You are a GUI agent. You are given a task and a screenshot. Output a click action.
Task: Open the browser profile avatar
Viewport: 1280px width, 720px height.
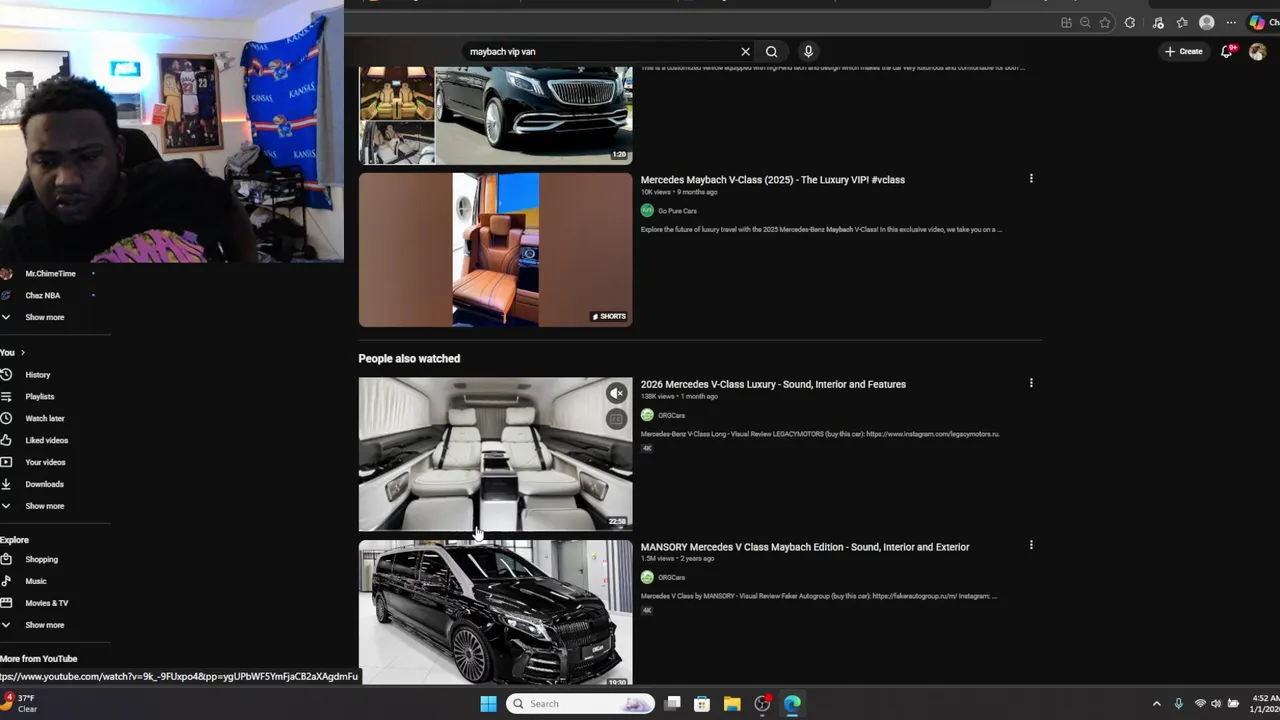click(x=1207, y=23)
